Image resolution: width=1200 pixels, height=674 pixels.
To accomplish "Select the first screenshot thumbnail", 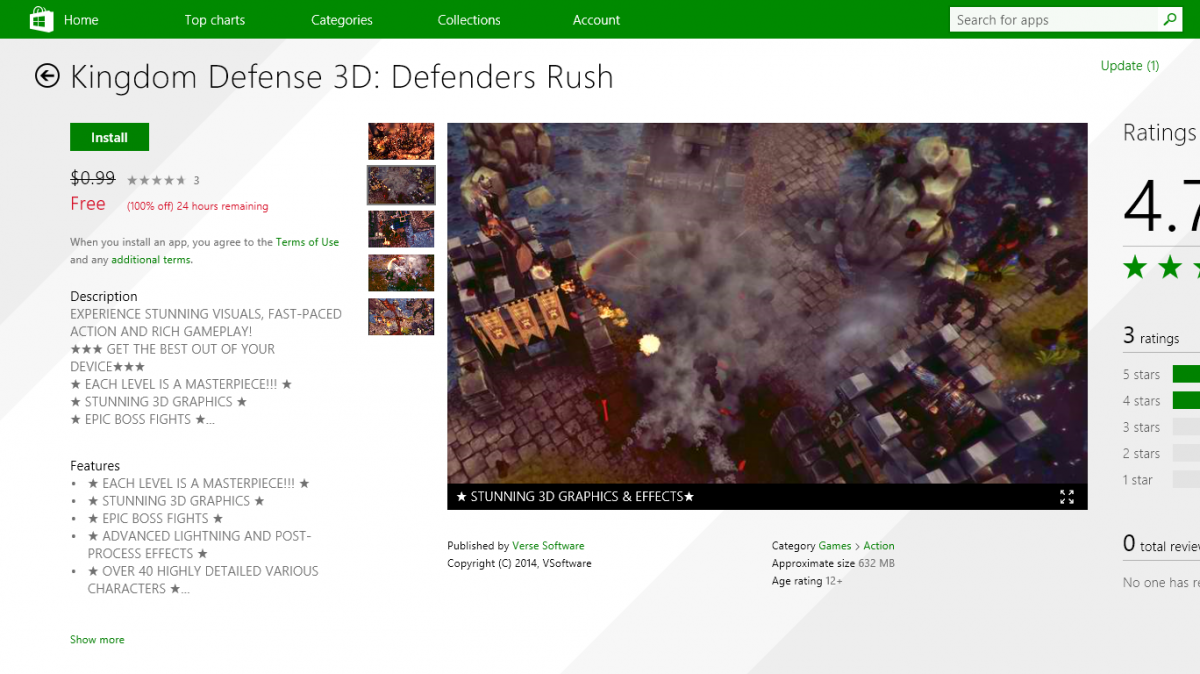I will (401, 141).
